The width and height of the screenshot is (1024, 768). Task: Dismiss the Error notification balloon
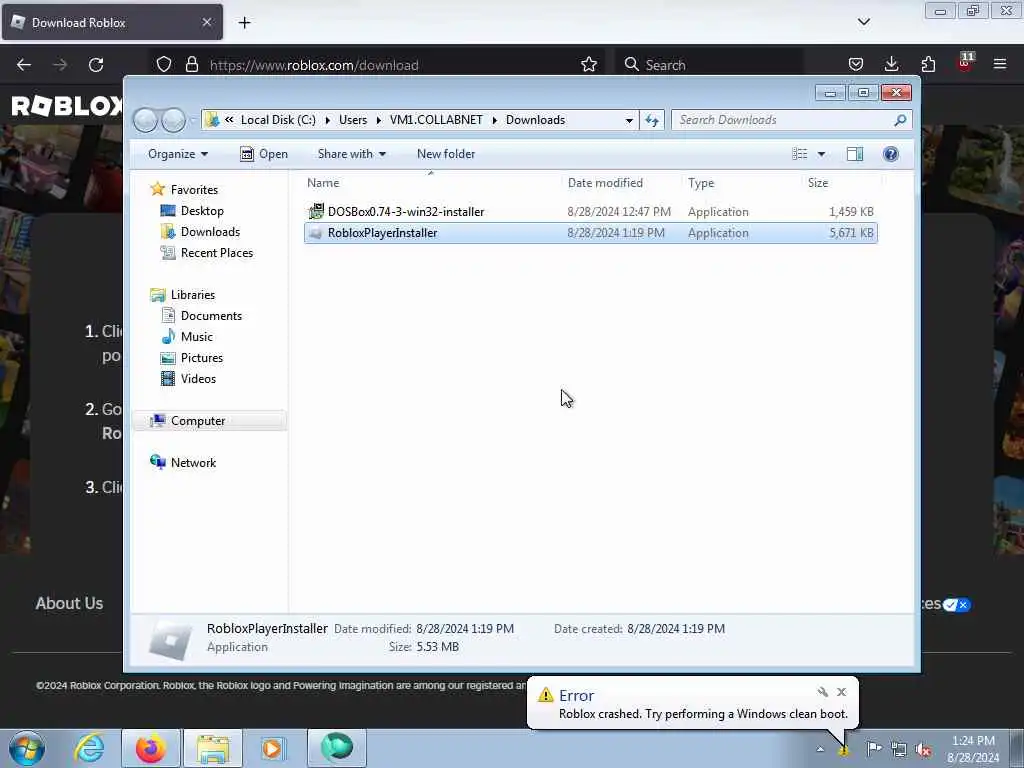coord(842,692)
